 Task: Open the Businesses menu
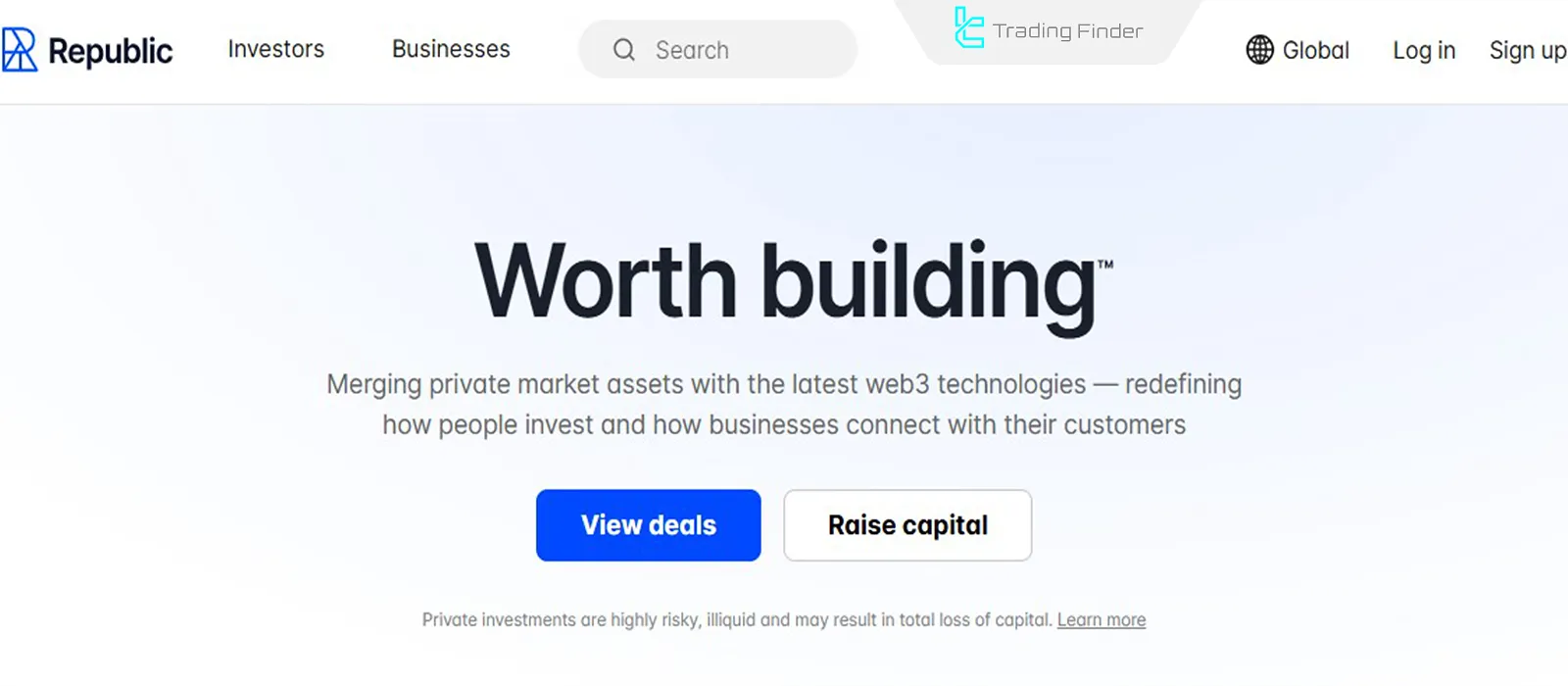(451, 49)
